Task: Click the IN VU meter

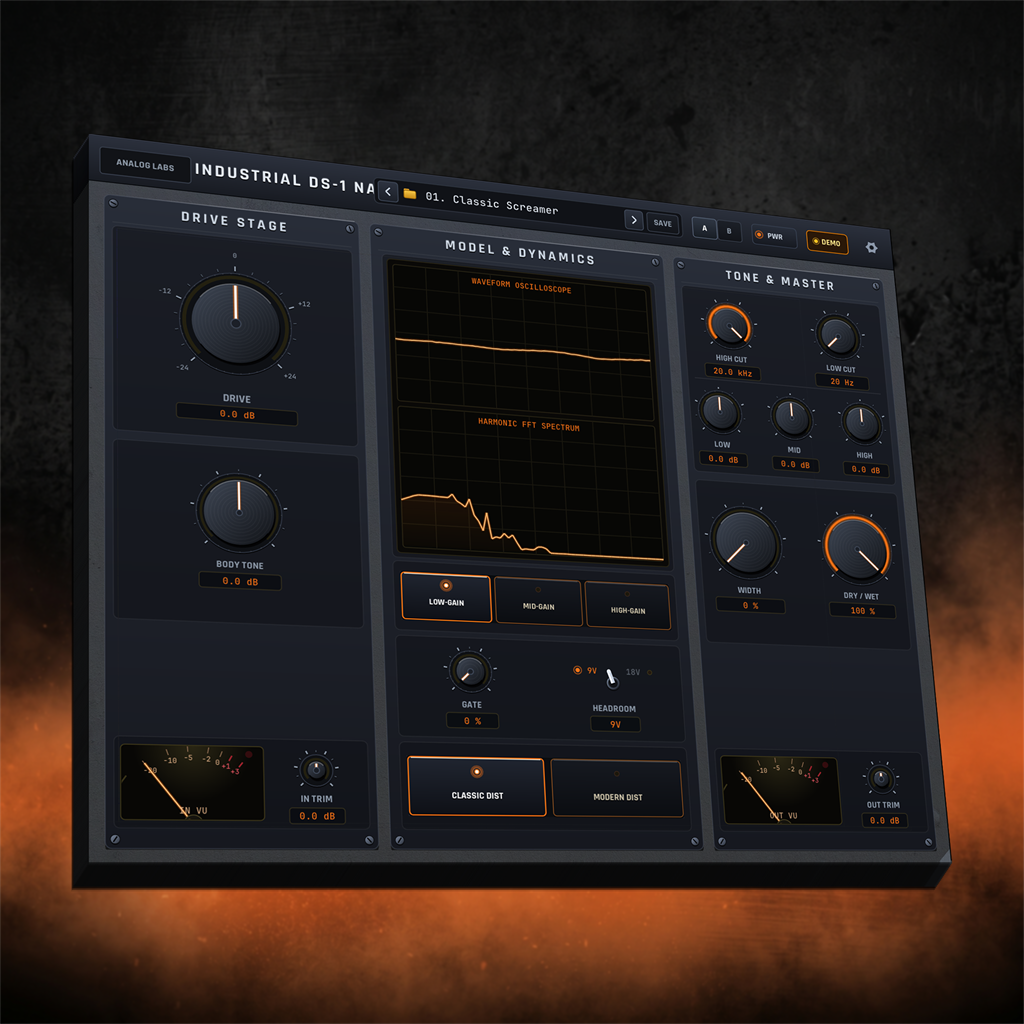Action: click(192, 782)
